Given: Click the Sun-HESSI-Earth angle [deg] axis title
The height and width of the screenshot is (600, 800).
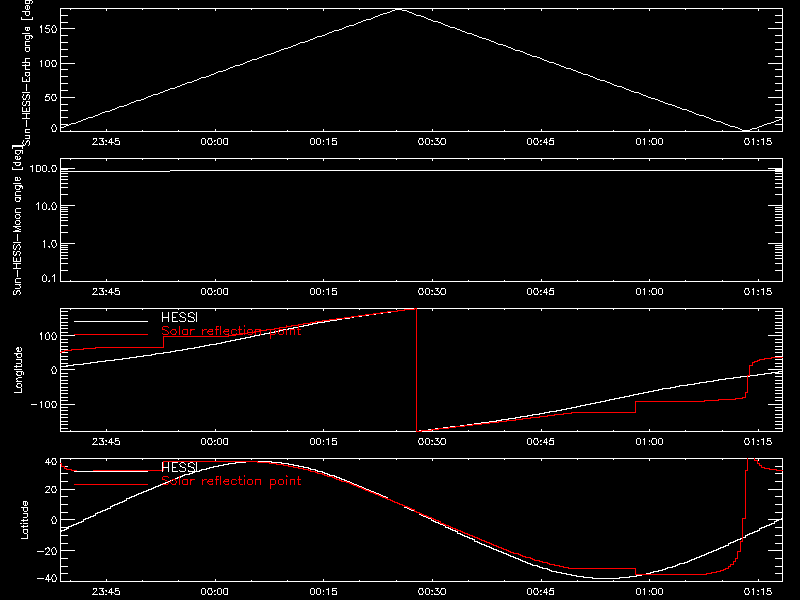Looking at the screenshot, I should coord(27,73).
